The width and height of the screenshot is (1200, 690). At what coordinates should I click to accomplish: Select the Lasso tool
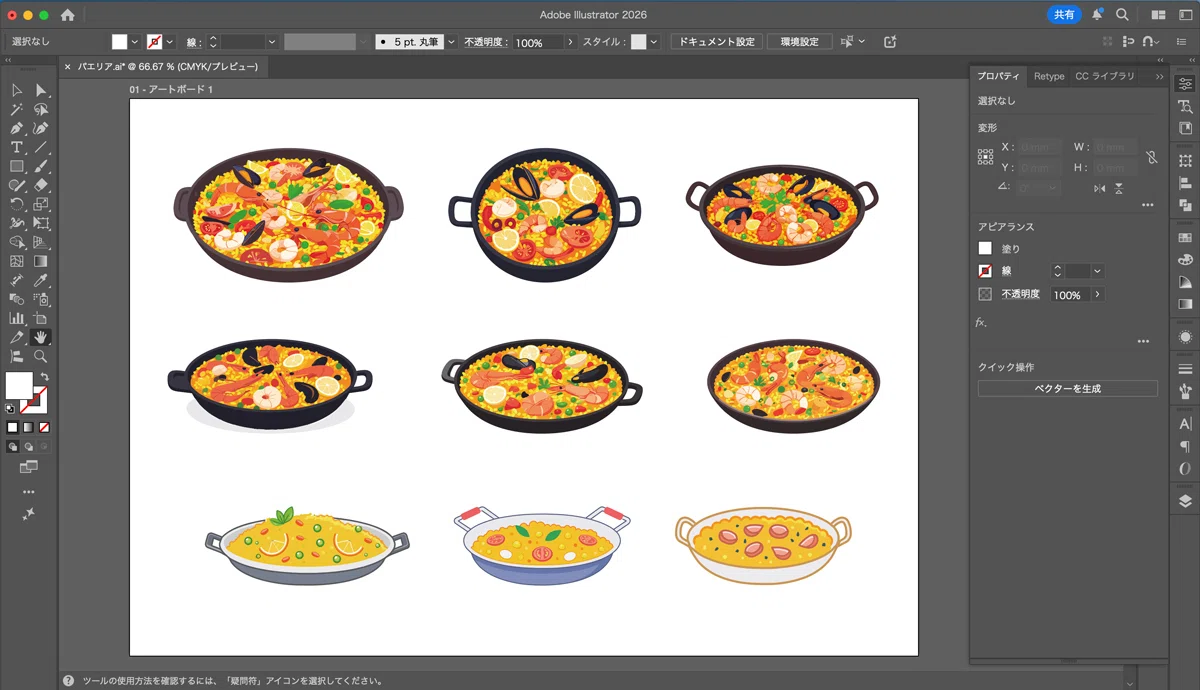[x=41, y=109]
